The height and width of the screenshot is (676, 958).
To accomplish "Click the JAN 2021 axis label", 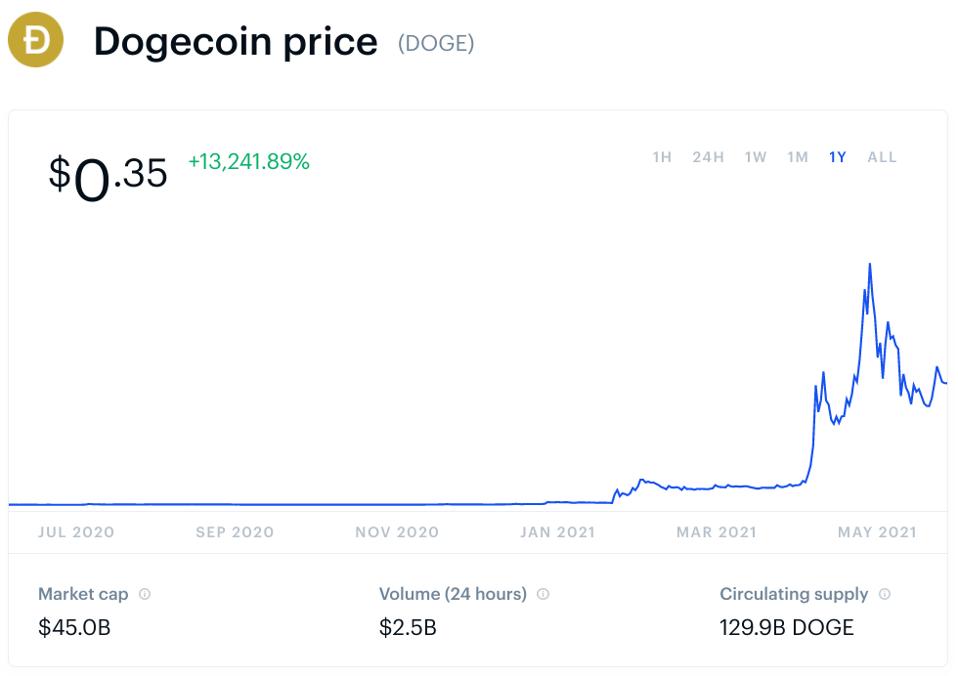I will (x=557, y=532).
